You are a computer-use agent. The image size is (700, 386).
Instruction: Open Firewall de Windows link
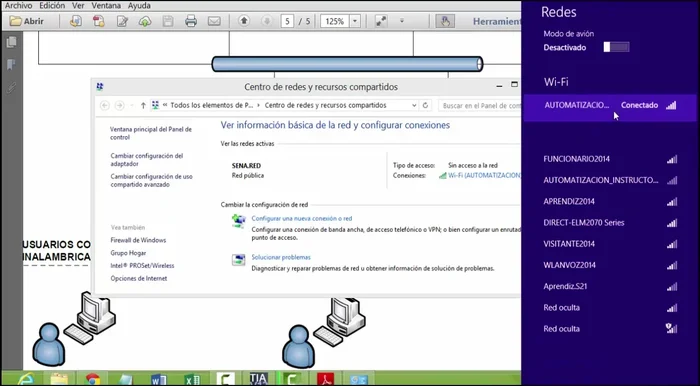138,240
